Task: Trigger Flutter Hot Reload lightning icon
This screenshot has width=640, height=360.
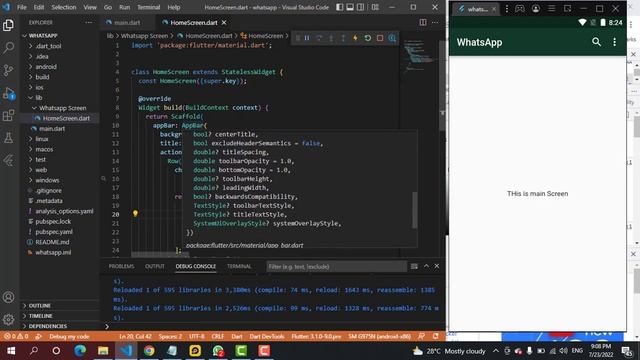Action: [x=356, y=38]
